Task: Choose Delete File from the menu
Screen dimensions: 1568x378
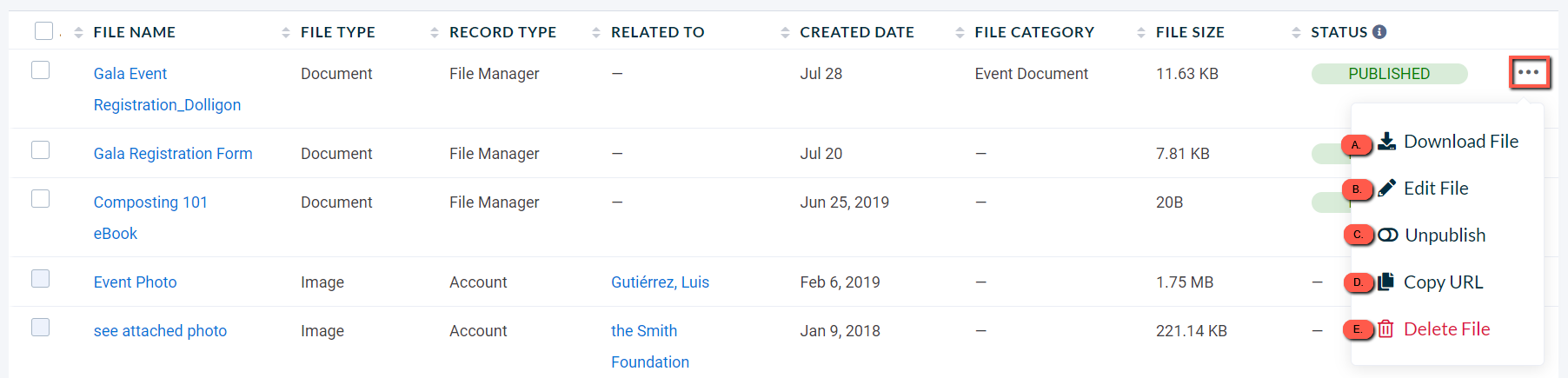Action: point(1447,328)
